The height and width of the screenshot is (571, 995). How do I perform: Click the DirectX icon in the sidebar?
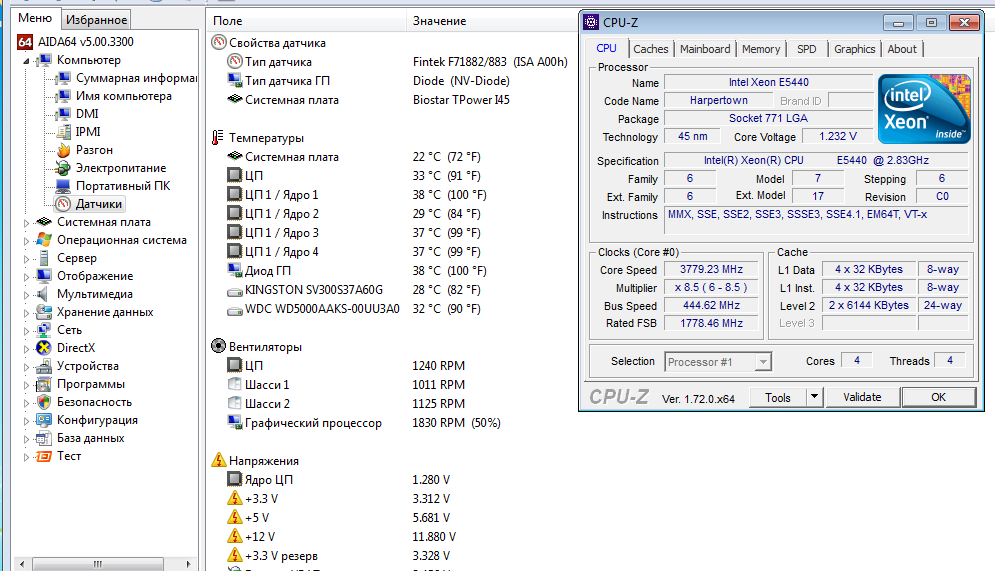click(x=43, y=348)
